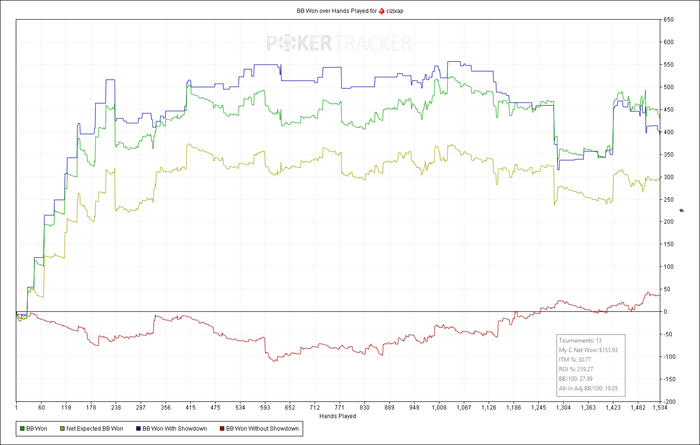
Task: Click y-axis value '650'
Action: (669, 20)
